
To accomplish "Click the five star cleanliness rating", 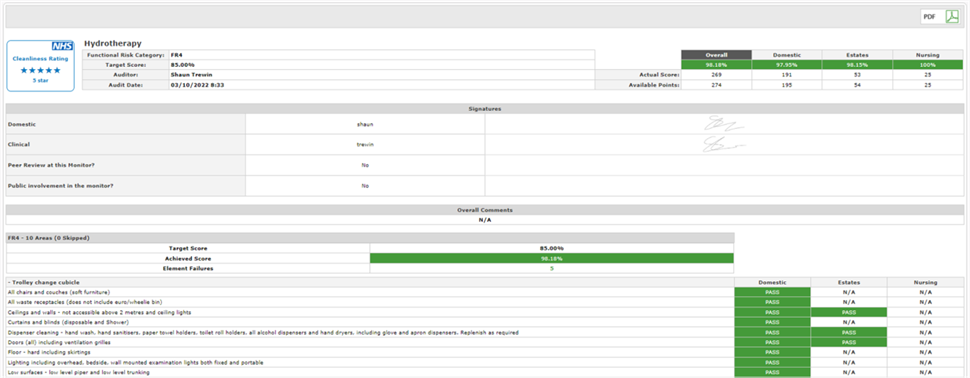I will click(x=41, y=70).
